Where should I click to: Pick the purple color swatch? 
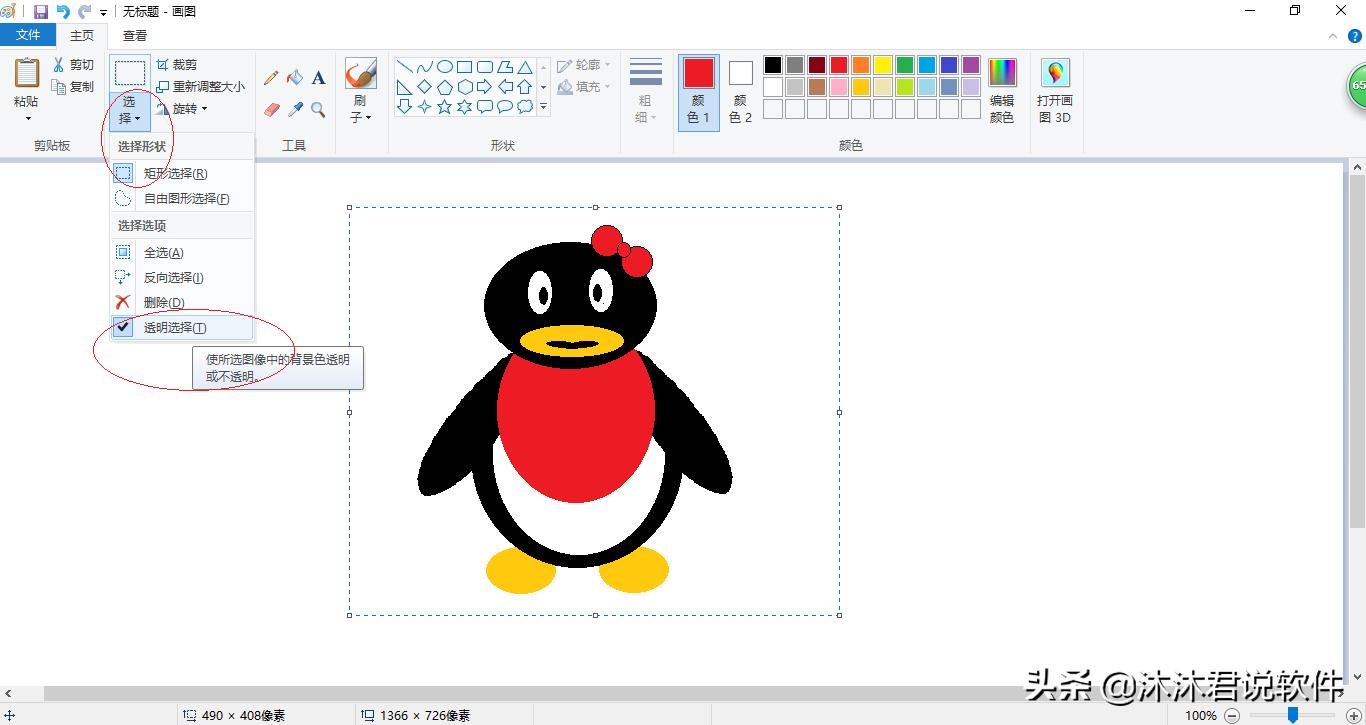point(971,65)
